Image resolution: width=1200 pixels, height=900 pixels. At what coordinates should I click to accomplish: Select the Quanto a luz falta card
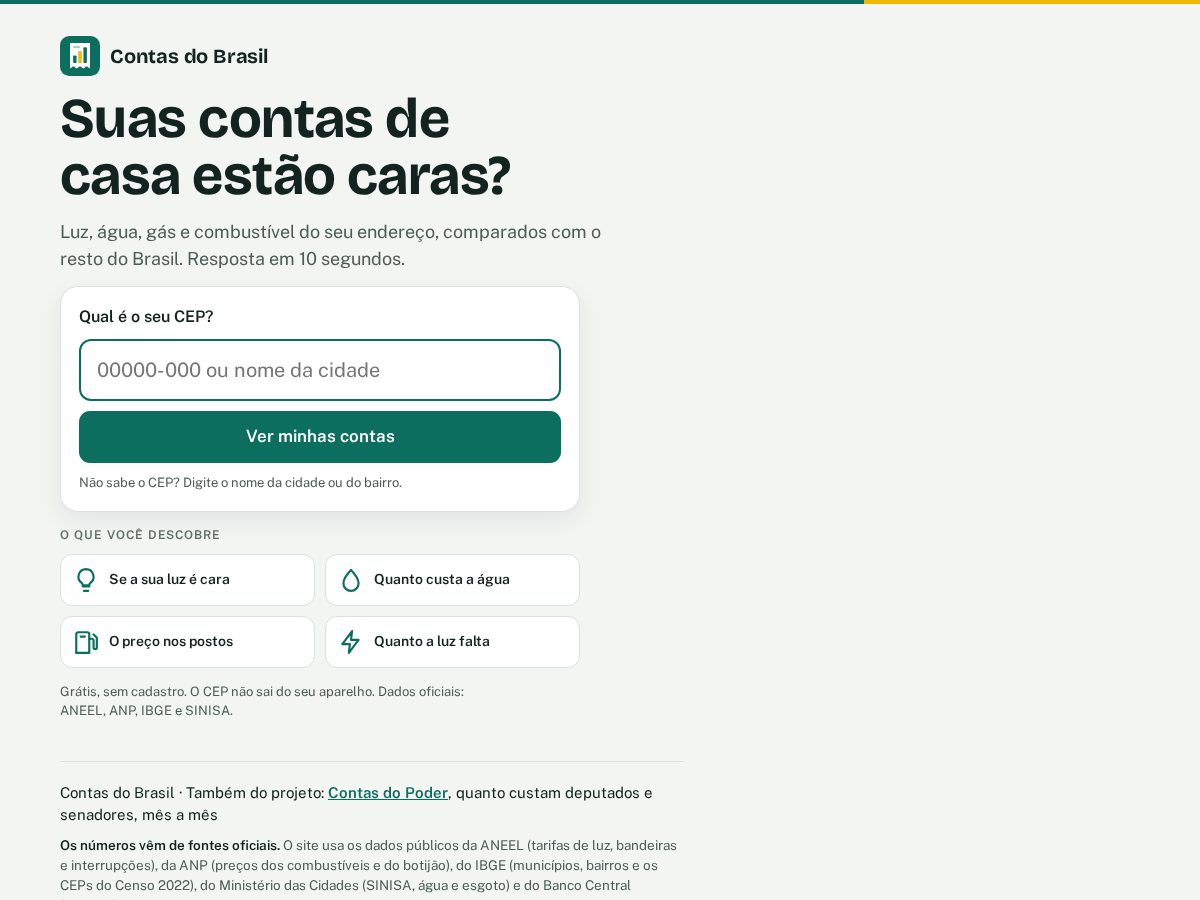tap(452, 642)
